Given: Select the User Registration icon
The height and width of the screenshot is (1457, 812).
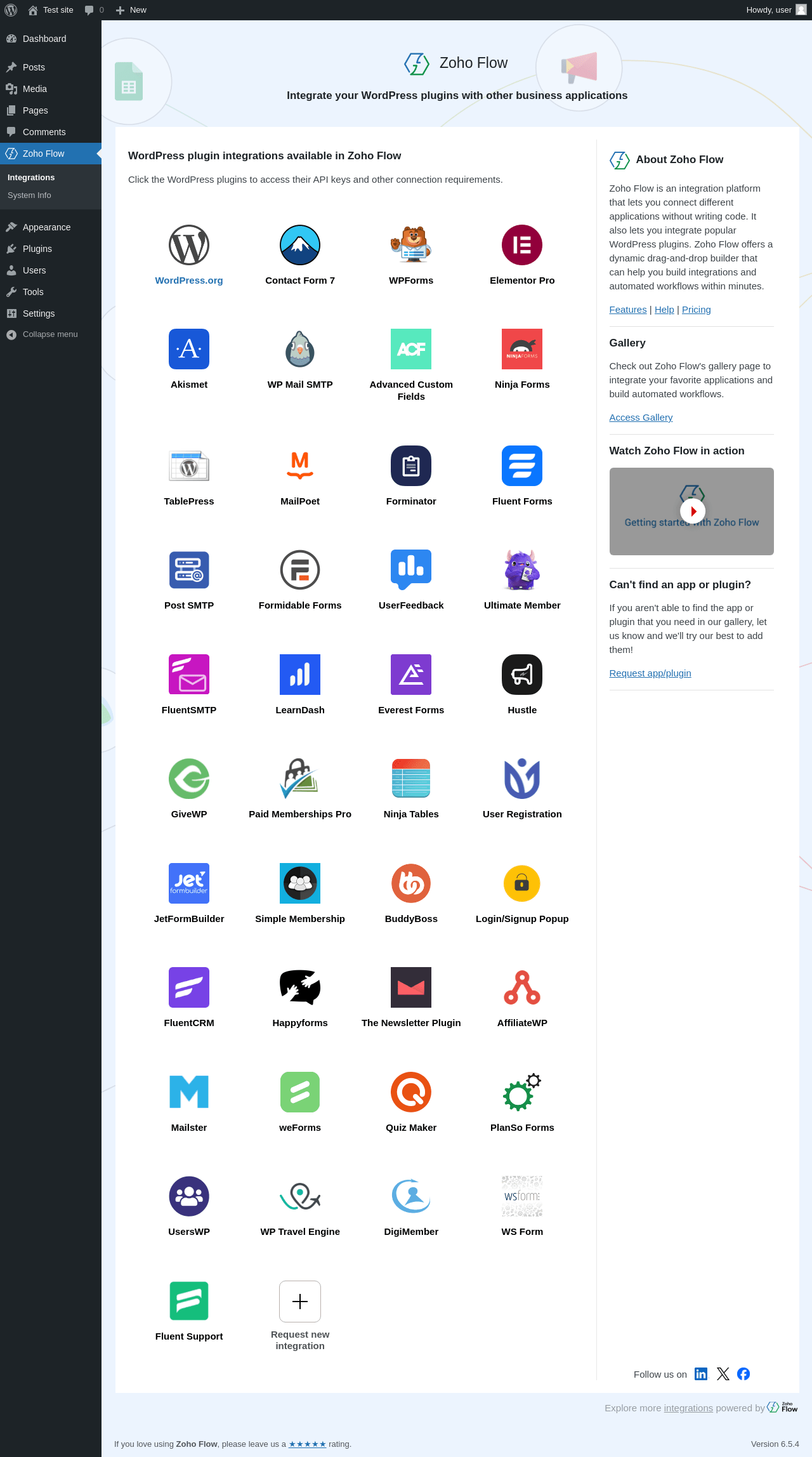Looking at the screenshot, I should (x=522, y=779).
